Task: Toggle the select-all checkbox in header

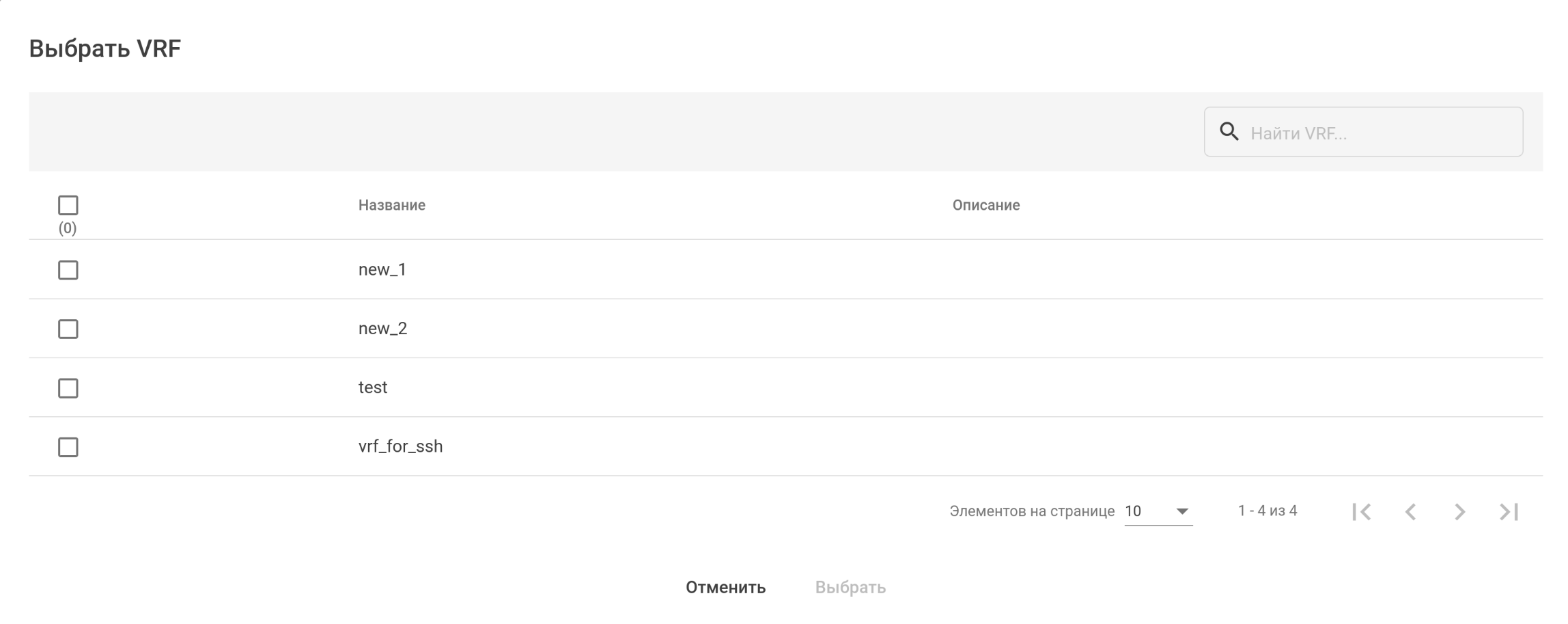Action: click(x=68, y=205)
